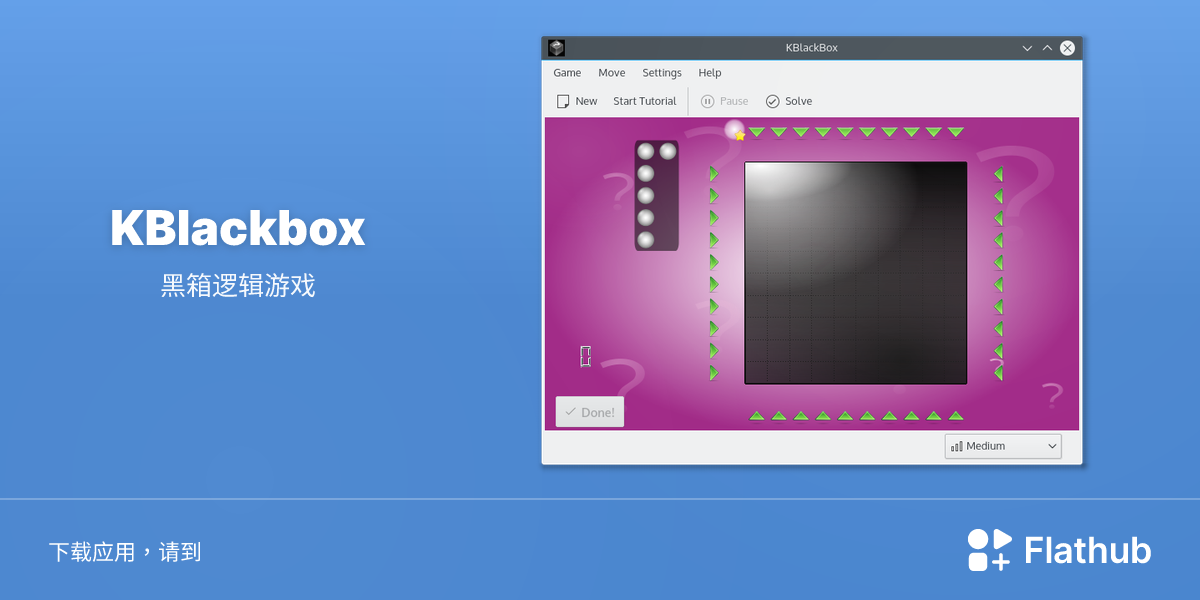Open the Settings menu
The width and height of the screenshot is (1200, 600).
point(662,73)
